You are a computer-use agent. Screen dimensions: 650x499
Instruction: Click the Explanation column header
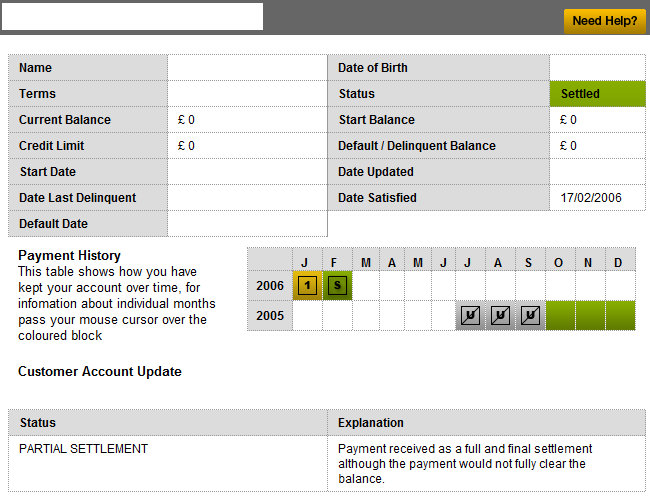point(371,423)
